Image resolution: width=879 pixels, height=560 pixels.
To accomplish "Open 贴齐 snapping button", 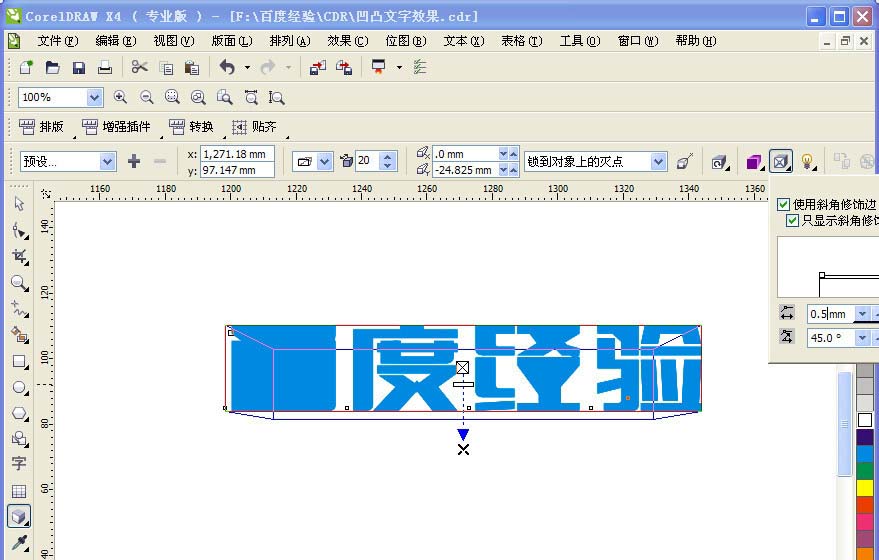I will (255, 127).
